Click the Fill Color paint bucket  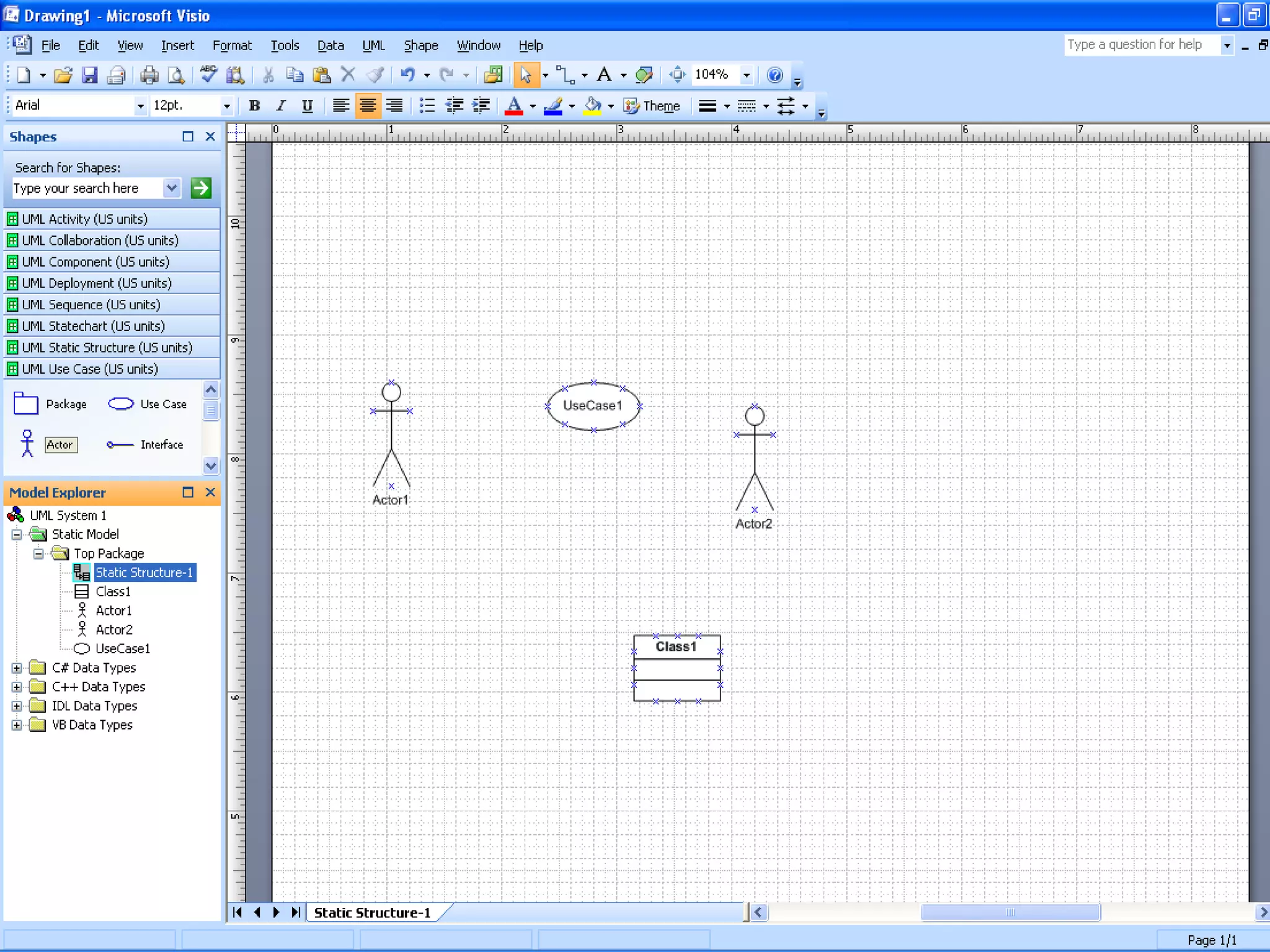tap(592, 106)
